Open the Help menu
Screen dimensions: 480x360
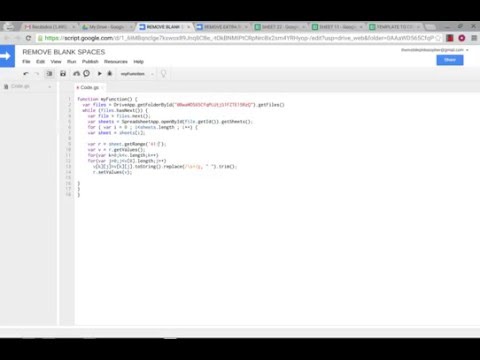[x=138, y=62]
